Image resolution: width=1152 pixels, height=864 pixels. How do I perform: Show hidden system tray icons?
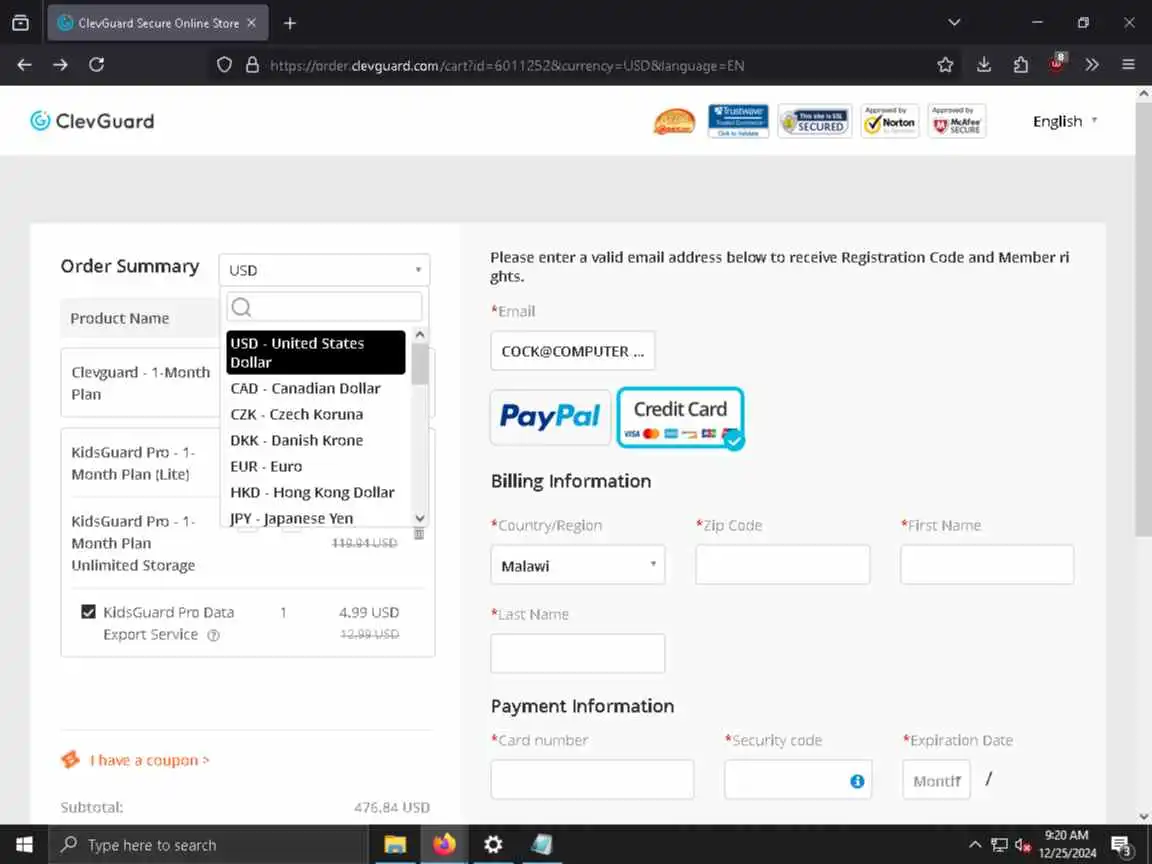[x=975, y=845]
